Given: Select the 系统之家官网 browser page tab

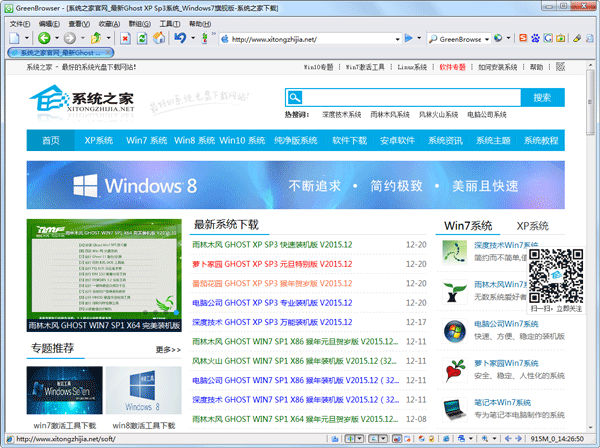Looking at the screenshot, I should [60, 53].
